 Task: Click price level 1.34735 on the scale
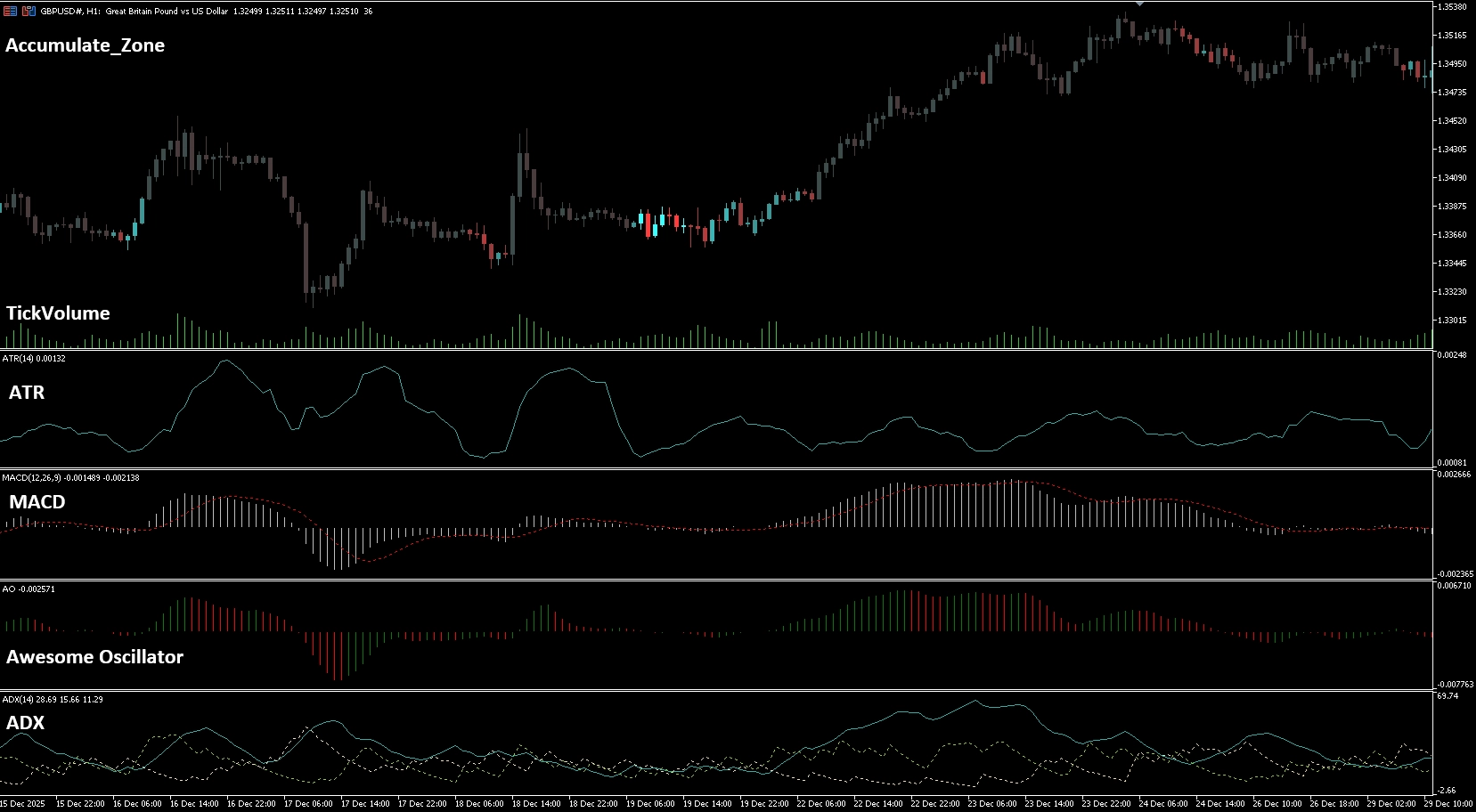1452,93
